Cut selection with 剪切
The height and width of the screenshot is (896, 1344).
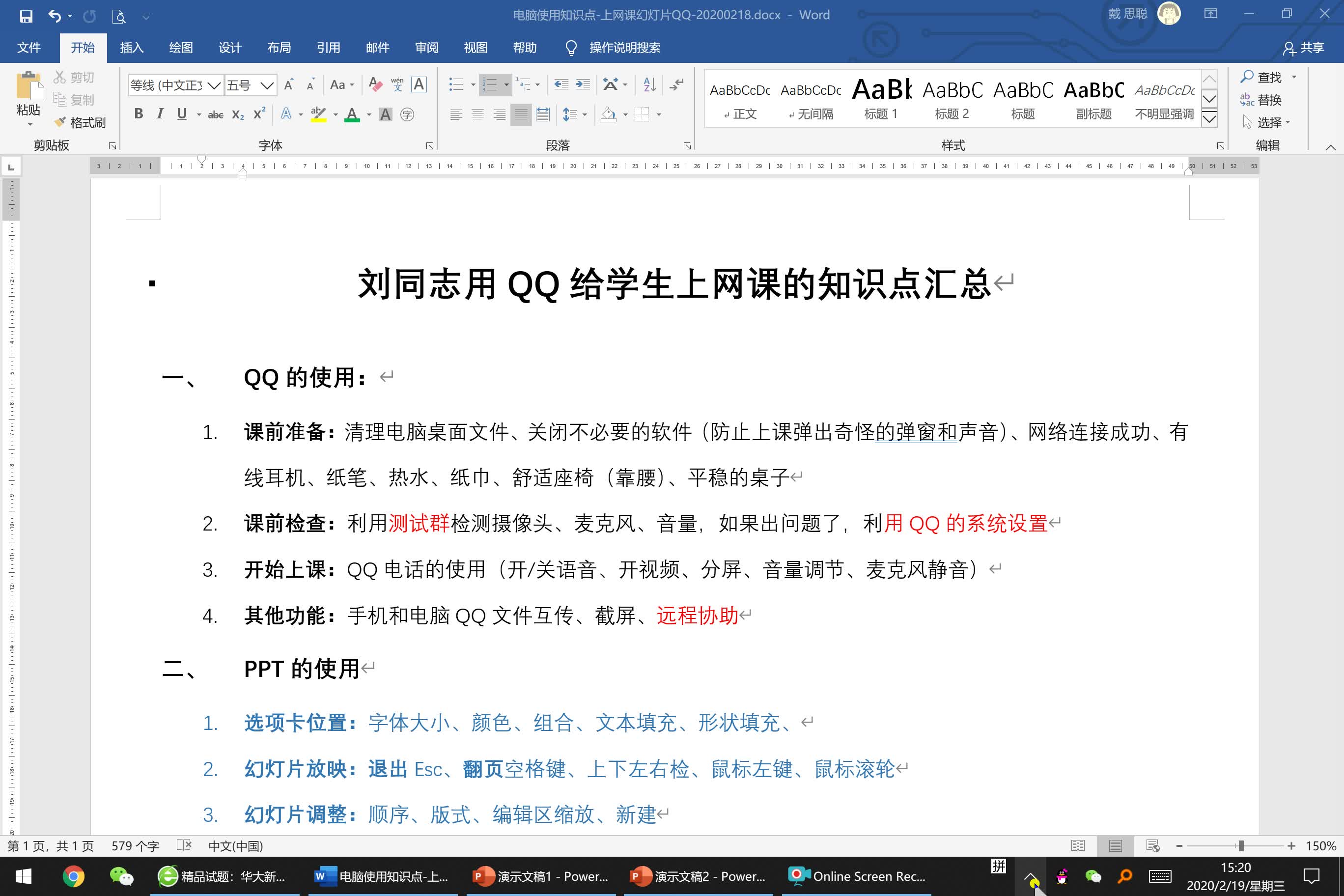(74, 77)
